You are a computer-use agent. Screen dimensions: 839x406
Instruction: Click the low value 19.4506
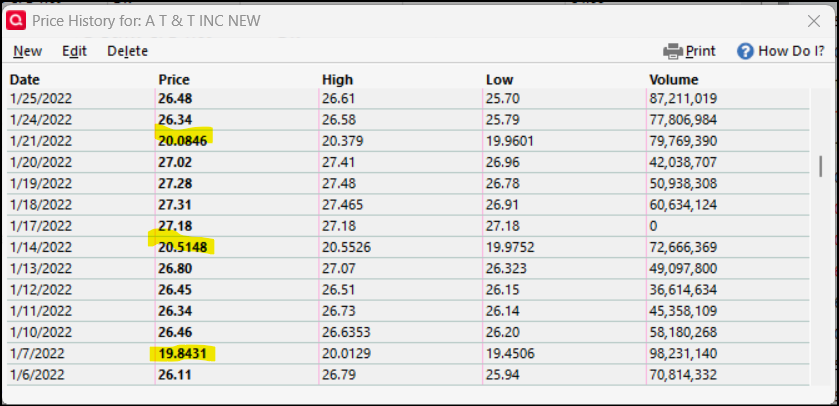[510, 354]
